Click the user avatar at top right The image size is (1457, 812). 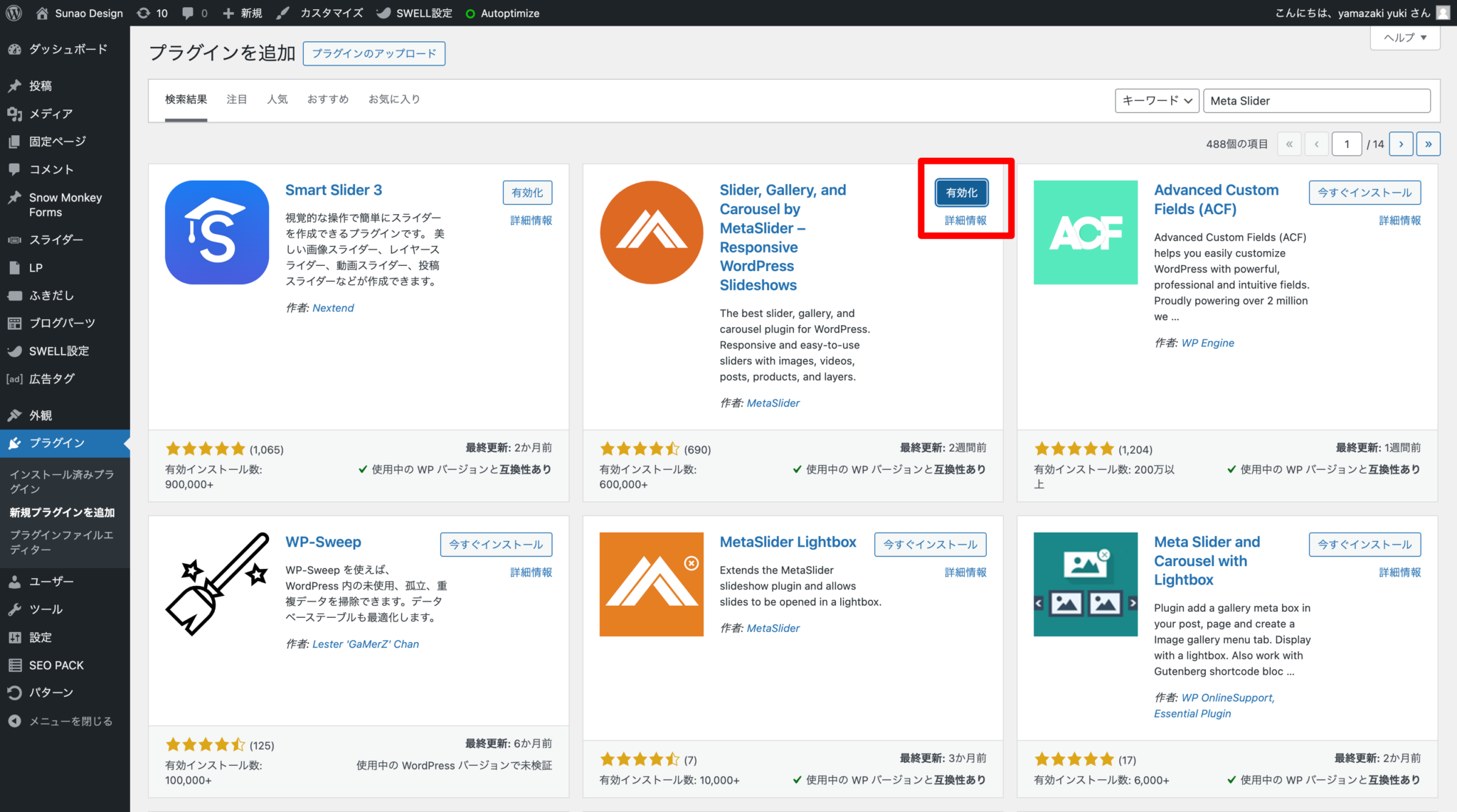point(1443,13)
